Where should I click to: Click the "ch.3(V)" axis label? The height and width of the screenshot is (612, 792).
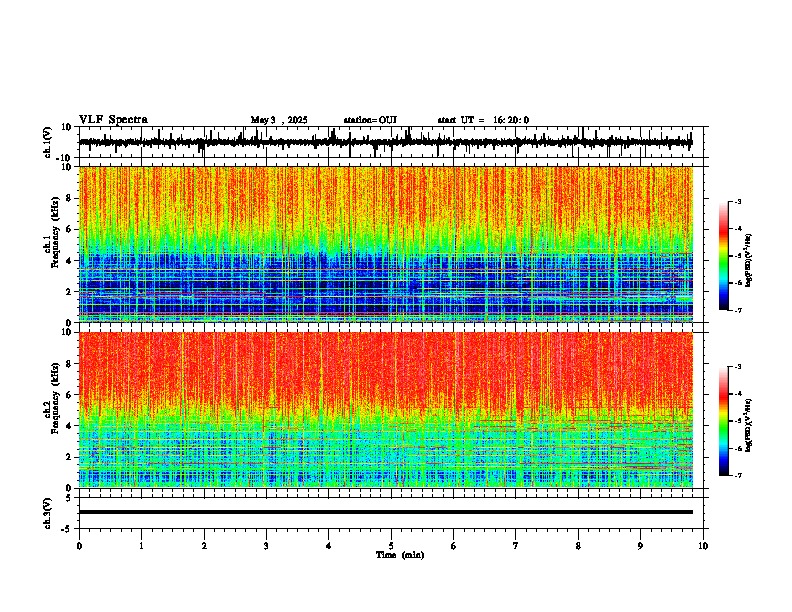click(48, 514)
